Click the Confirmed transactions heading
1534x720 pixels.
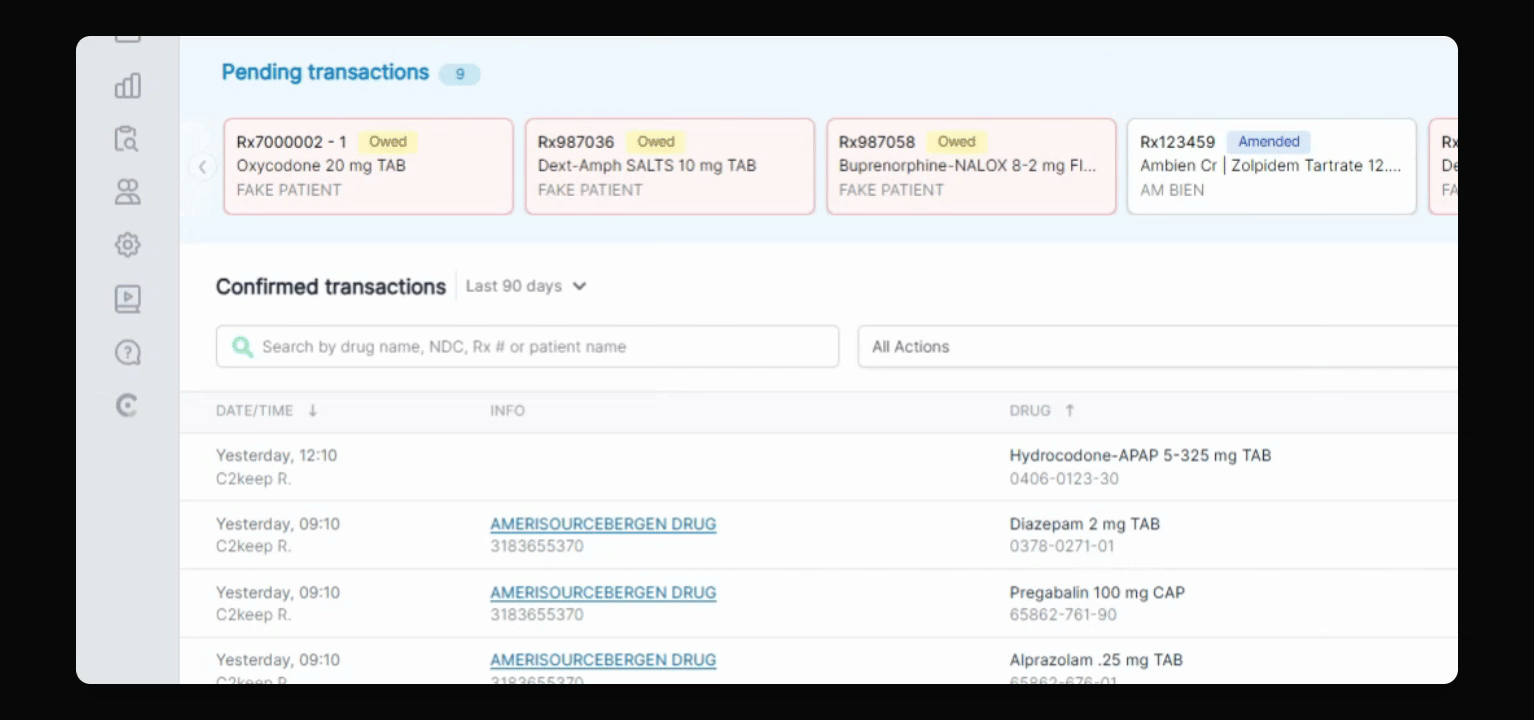pyautogui.click(x=331, y=287)
